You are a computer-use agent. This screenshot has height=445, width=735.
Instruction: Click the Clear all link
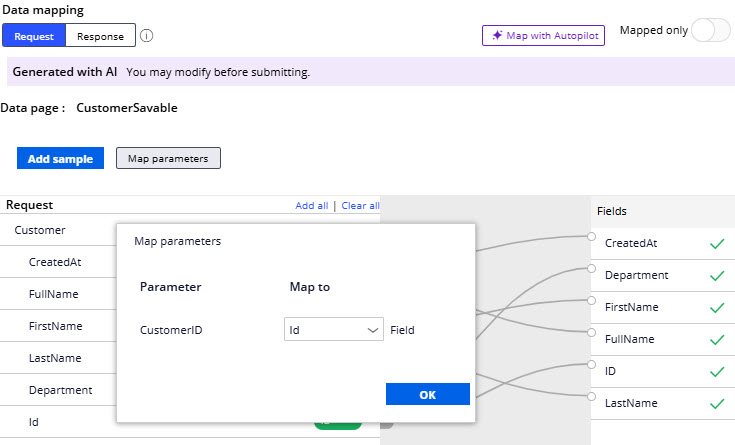pos(360,205)
